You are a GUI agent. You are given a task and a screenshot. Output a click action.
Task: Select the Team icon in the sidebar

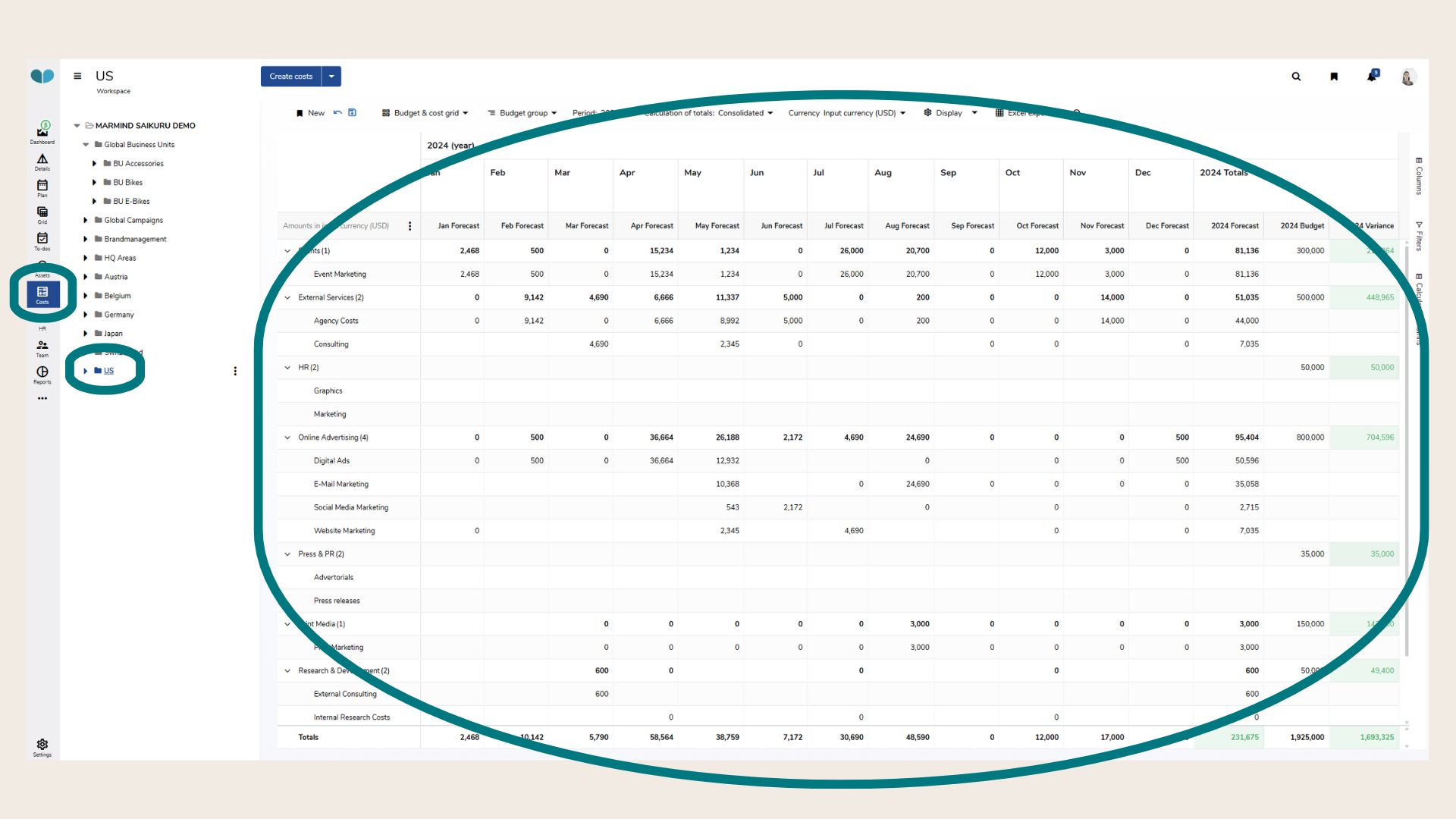pos(42,349)
